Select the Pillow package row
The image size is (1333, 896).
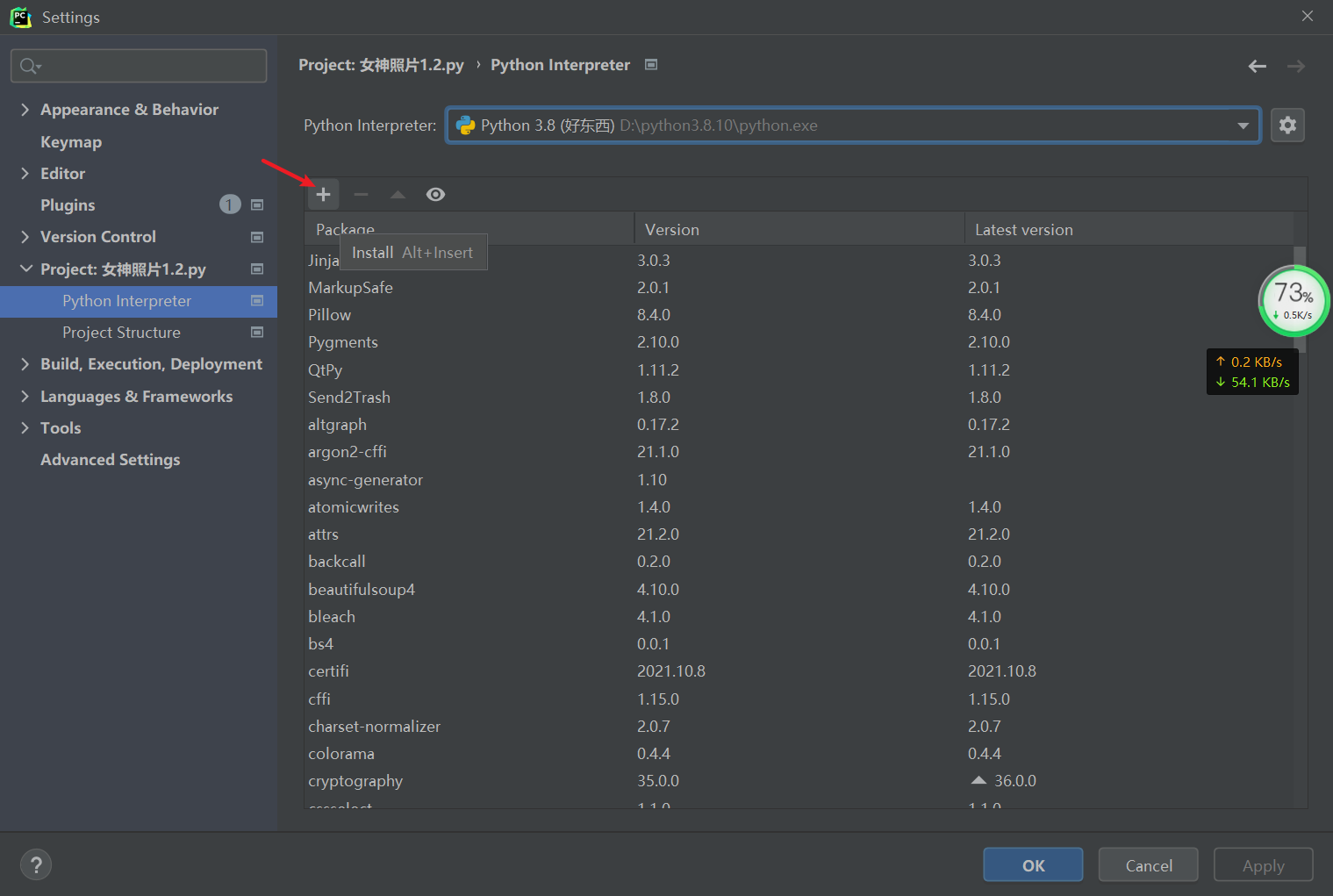799,315
